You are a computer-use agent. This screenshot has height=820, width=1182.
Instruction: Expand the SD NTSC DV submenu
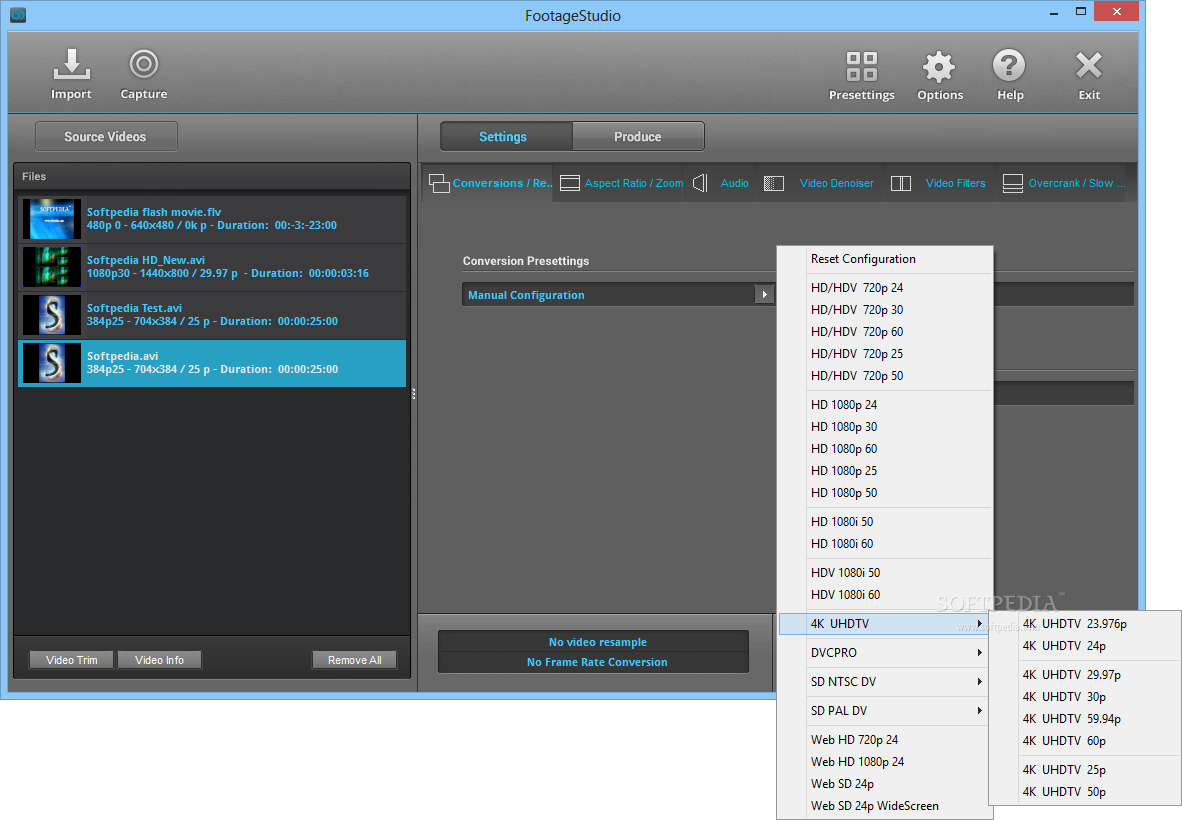(x=884, y=682)
